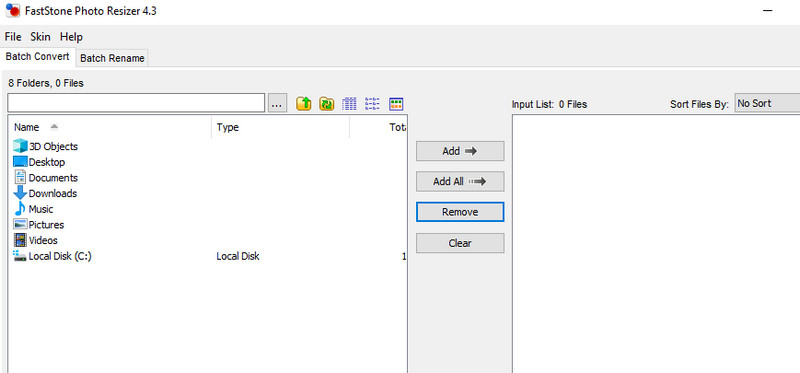The width and height of the screenshot is (800, 373).
Task: Sort by the Type column header
Action: [x=280, y=127]
